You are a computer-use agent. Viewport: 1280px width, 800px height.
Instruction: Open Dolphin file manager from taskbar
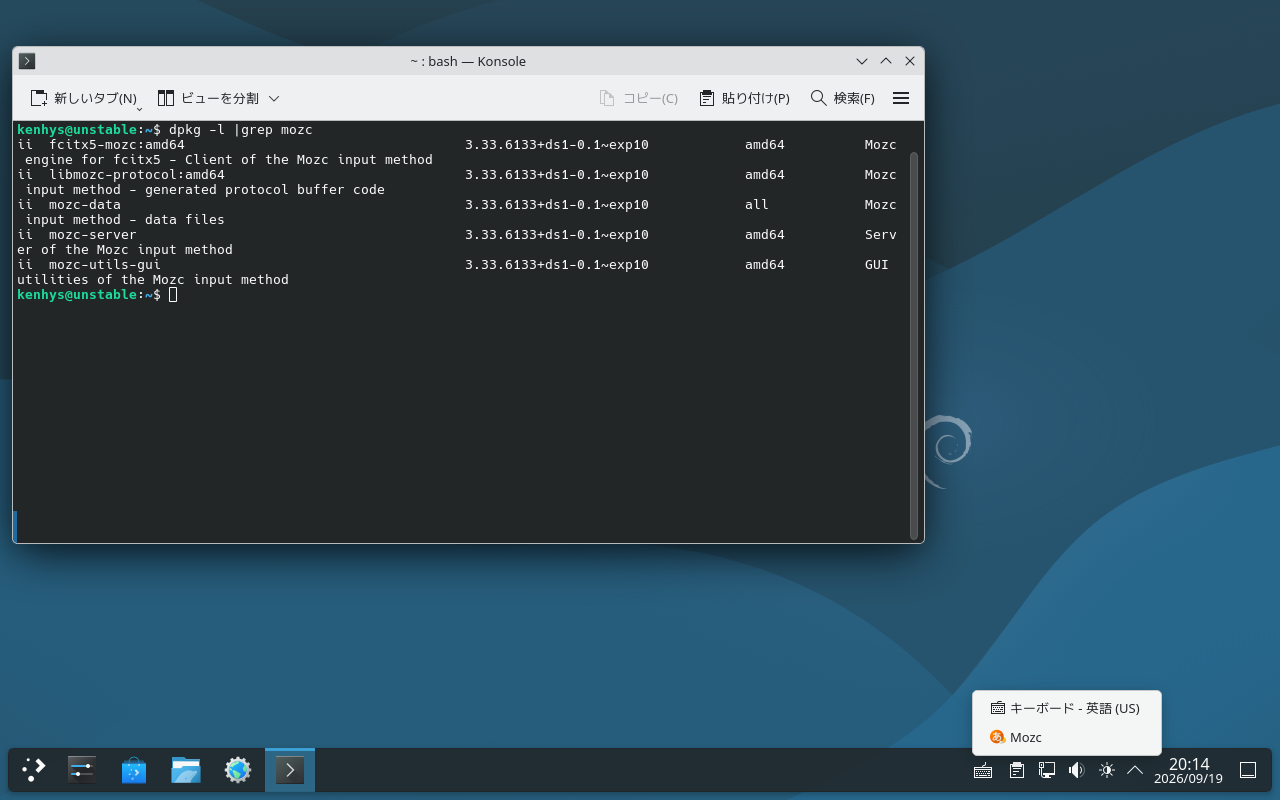(x=186, y=770)
